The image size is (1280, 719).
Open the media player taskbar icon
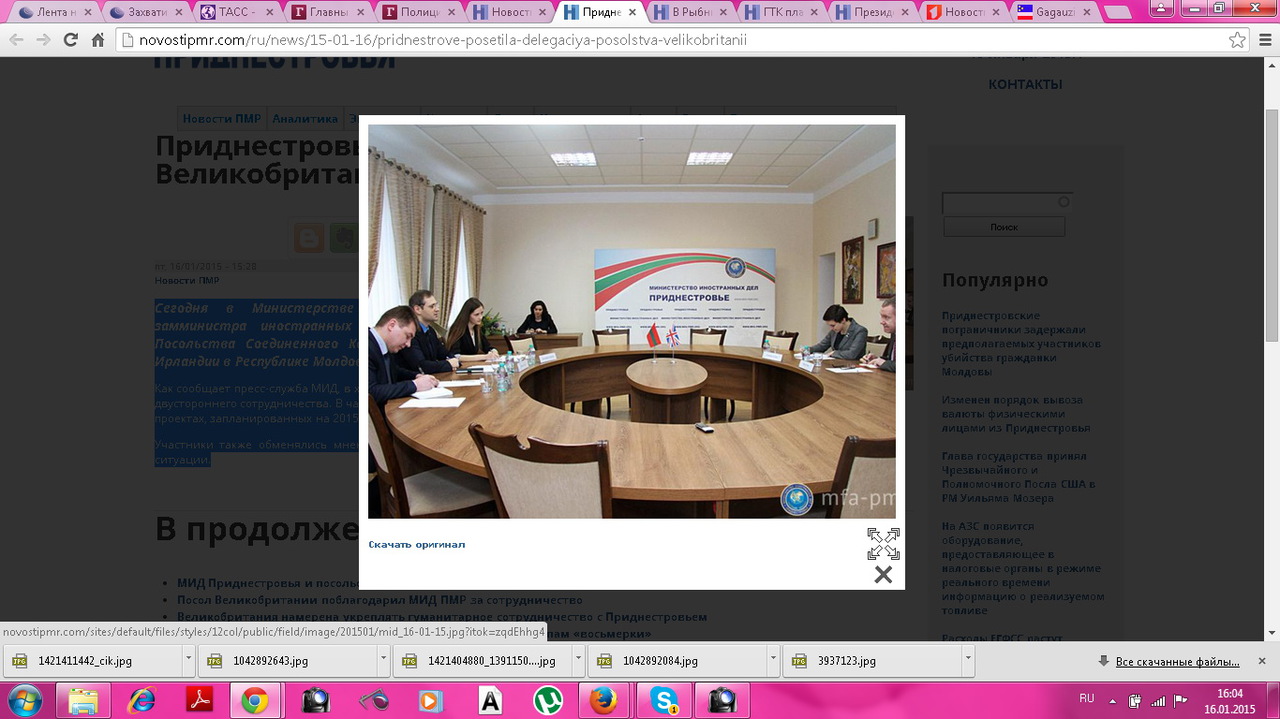[x=431, y=700]
